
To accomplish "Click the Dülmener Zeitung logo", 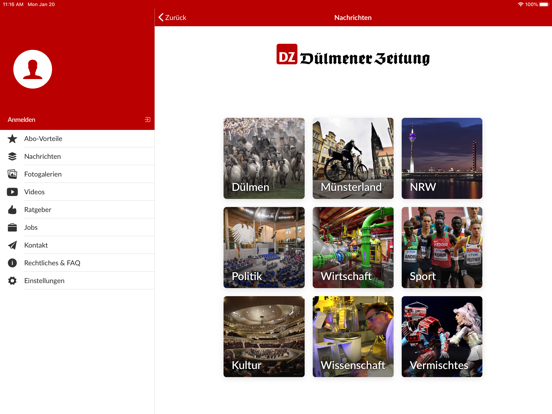I will pyautogui.click(x=353, y=55).
